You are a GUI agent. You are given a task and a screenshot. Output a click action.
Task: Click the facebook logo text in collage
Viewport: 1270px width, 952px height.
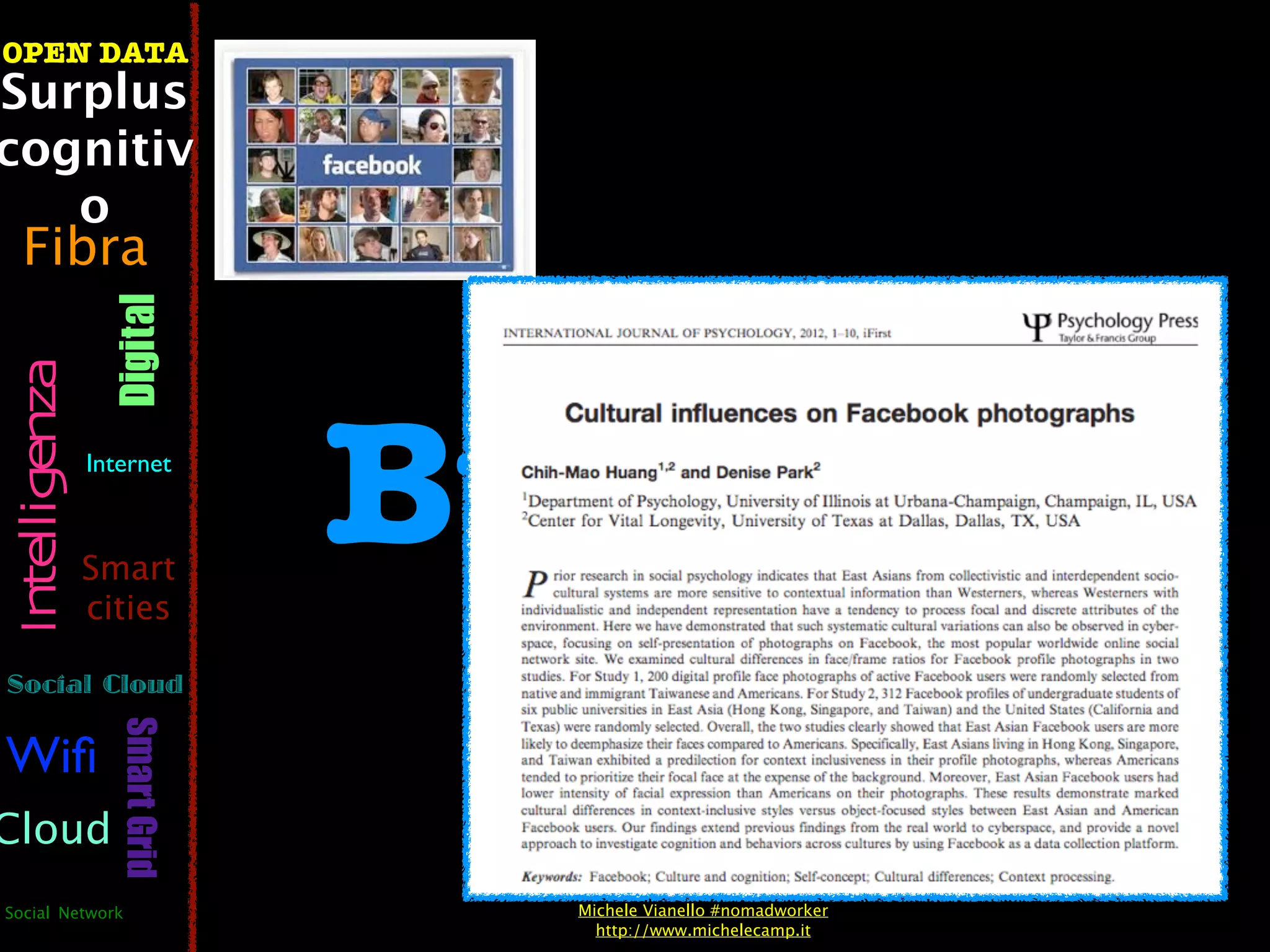click(x=371, y=165)
